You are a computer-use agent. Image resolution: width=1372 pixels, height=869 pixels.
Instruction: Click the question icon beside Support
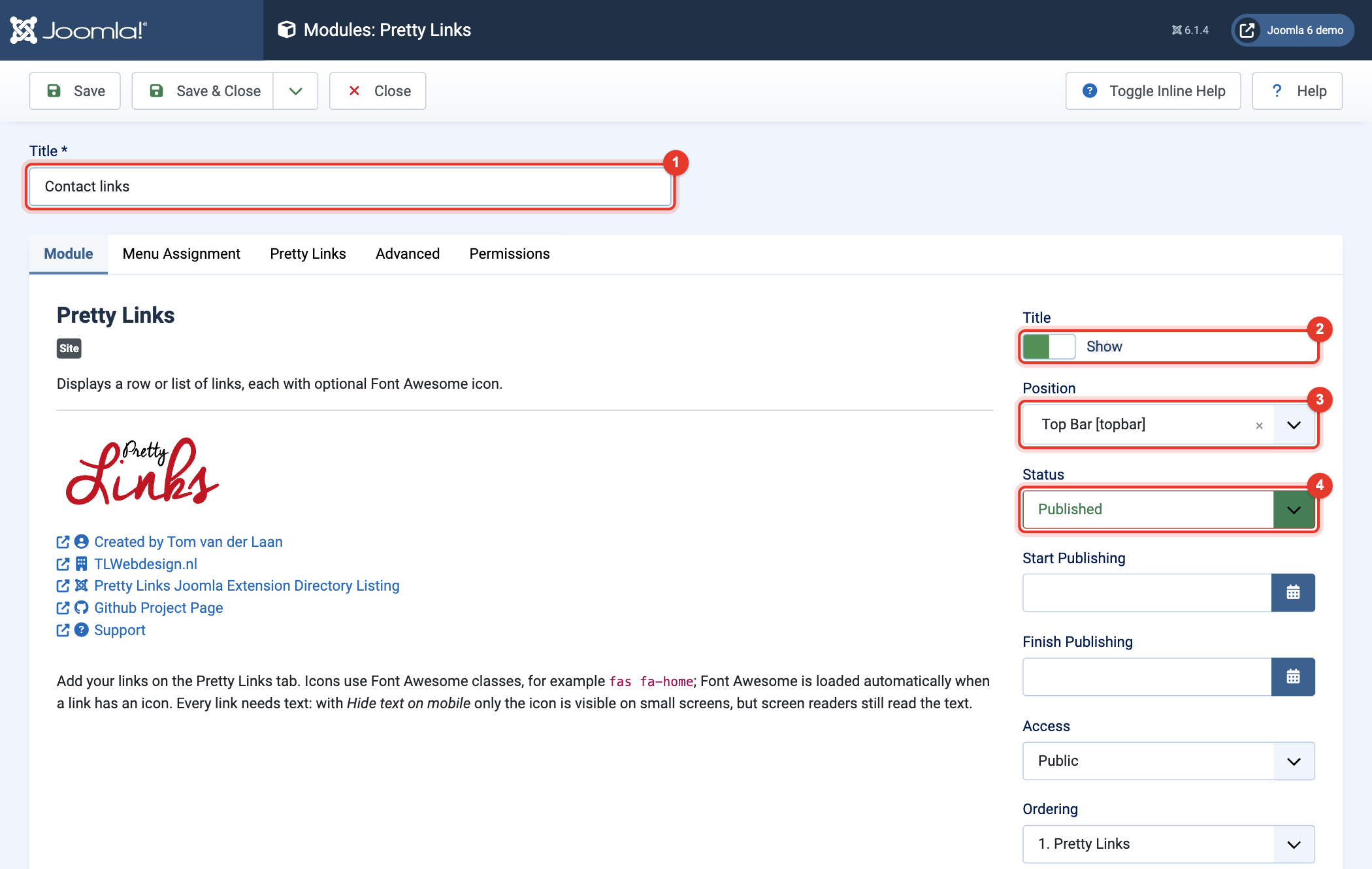pos(81,630)
